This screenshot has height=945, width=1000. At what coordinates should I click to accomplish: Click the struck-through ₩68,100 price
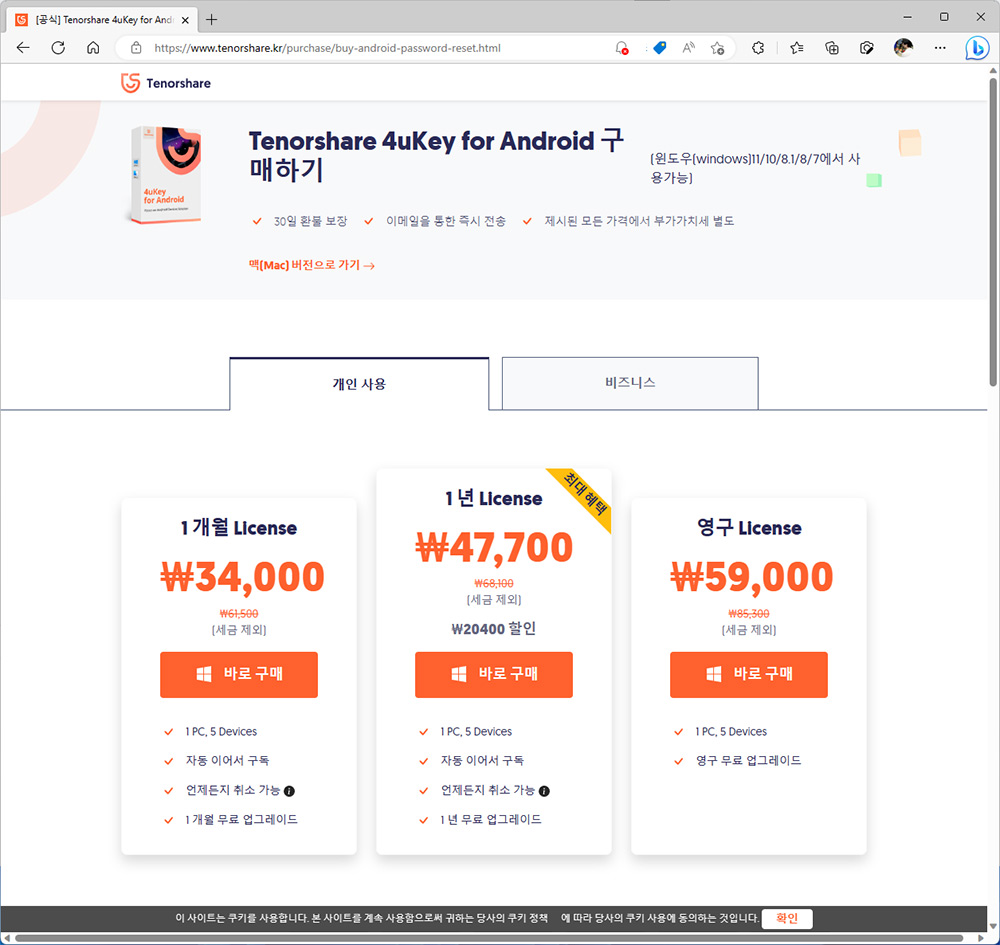click(x=494, y=583)
